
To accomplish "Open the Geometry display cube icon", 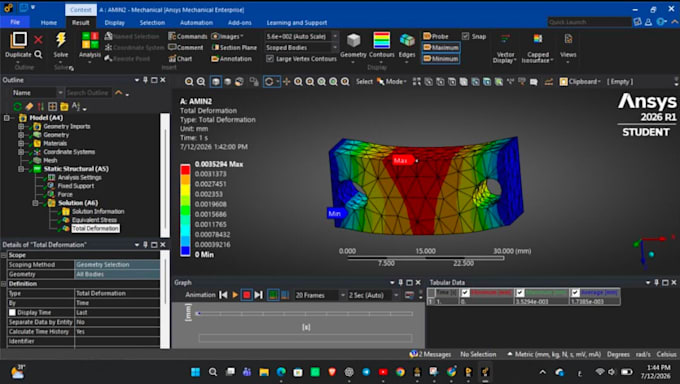I will [353, 41].
